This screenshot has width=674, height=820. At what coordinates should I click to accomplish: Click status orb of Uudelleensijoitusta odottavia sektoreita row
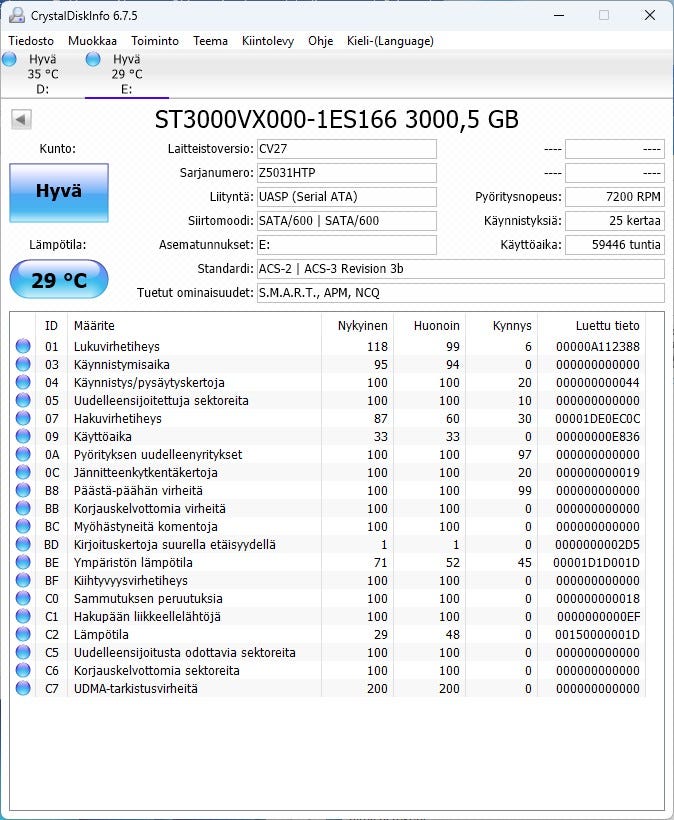click(23, 652)
